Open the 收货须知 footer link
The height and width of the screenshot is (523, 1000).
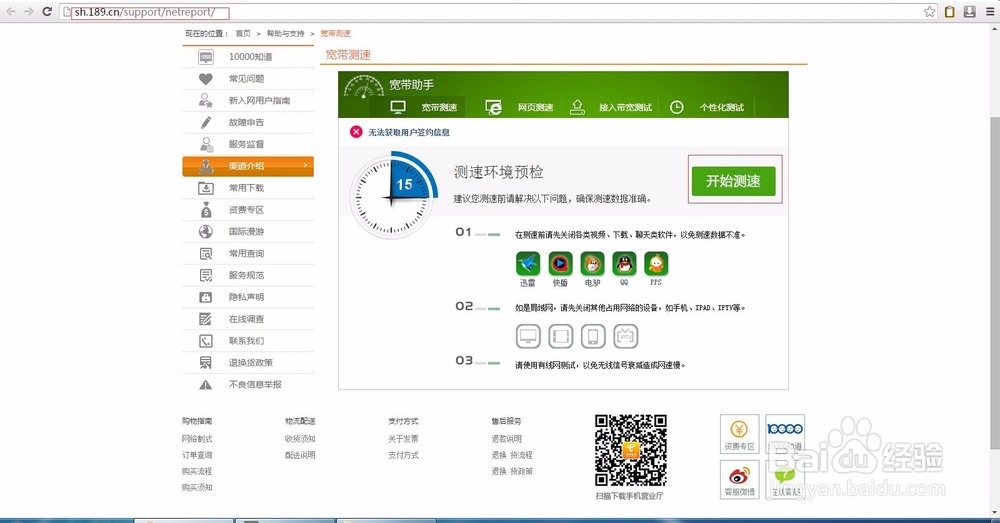point(300,439)
